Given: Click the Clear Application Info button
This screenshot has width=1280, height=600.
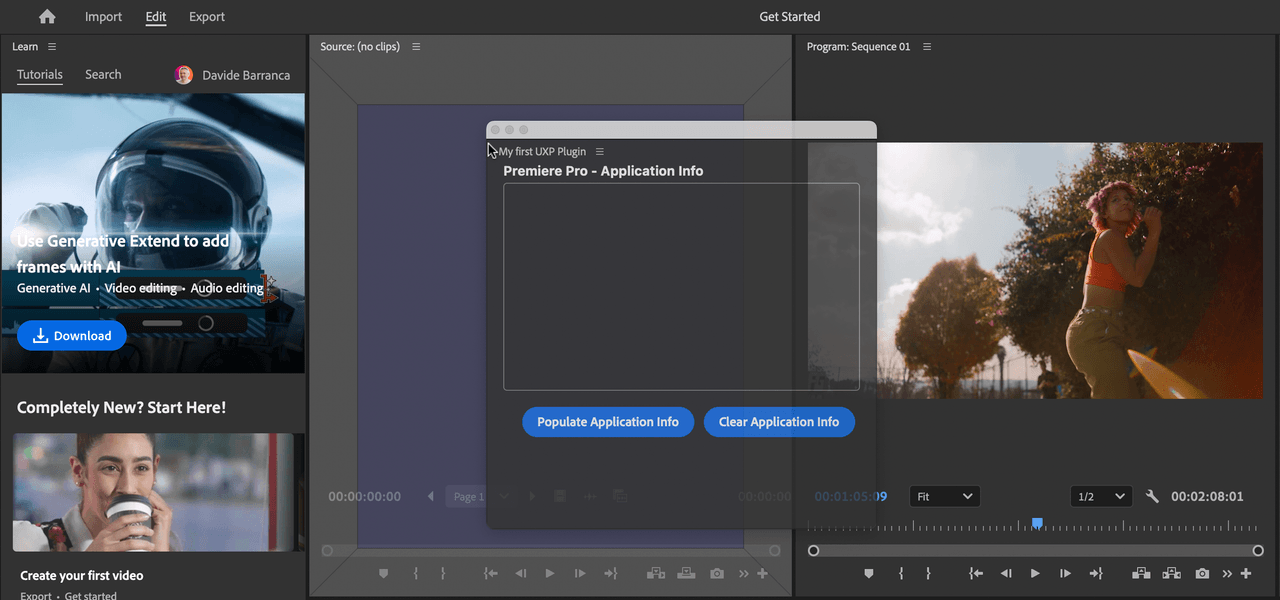Looking at the screenshot, I should [778, 422].
